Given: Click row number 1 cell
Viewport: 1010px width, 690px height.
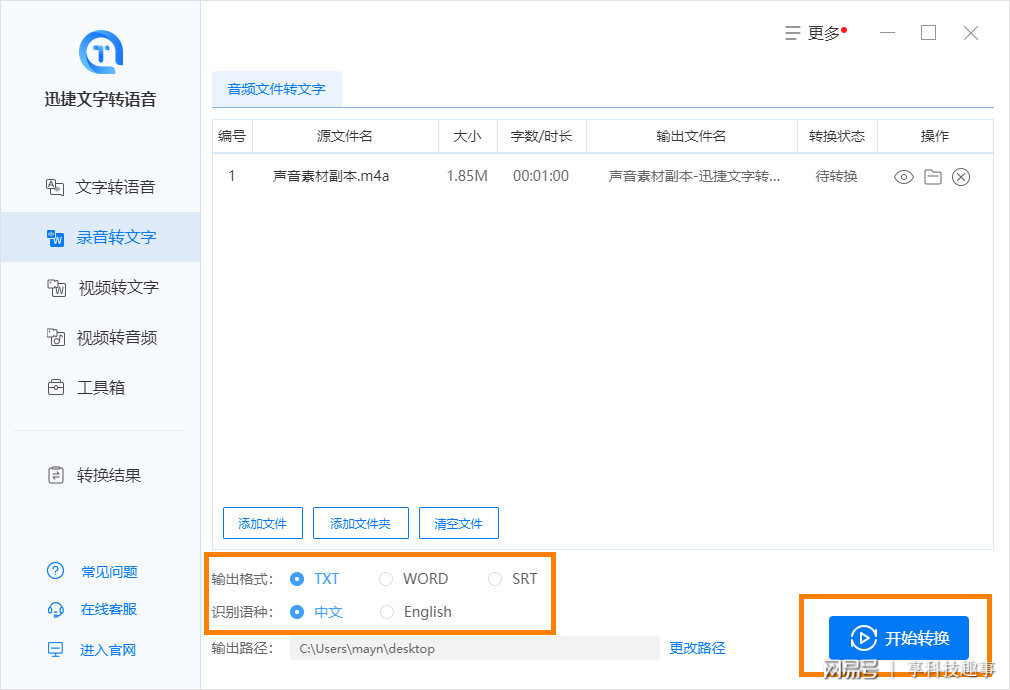Looking at the screenshot, I should [232, 176].
